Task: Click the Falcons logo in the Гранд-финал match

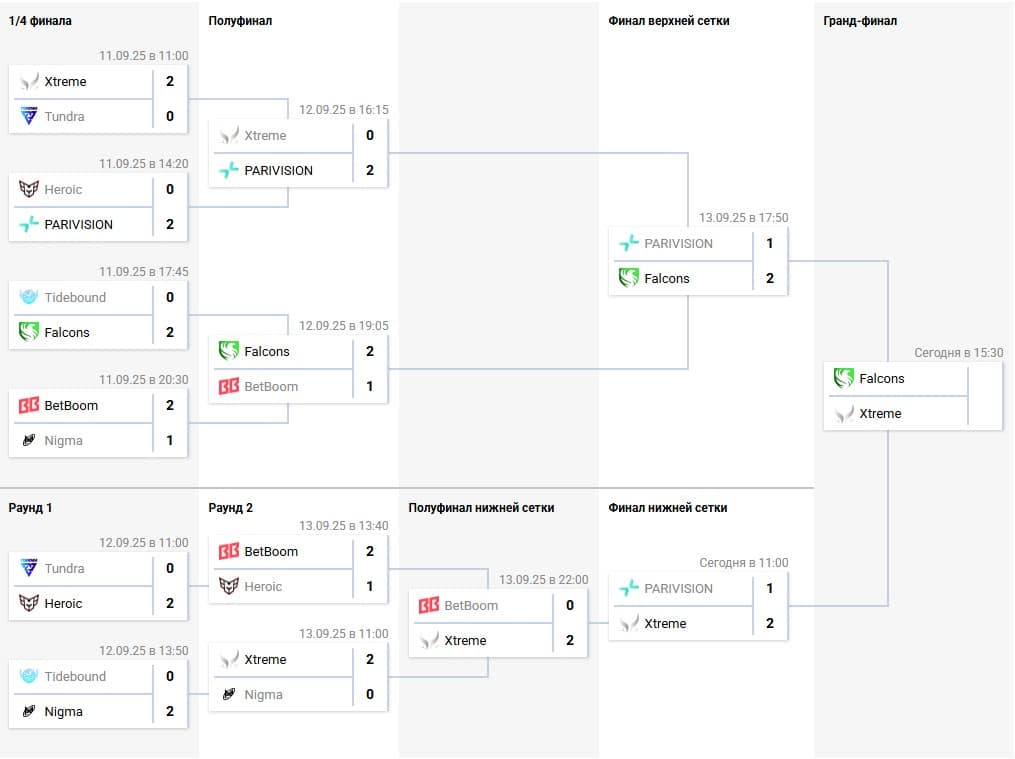Action: pyautogui.click(x=844, y=378)
